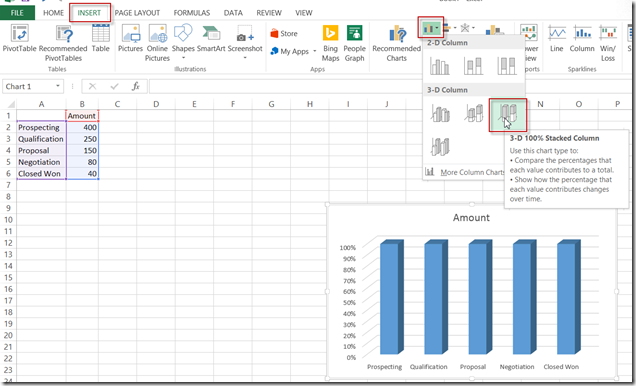Screen dimensions: 636x386
Task: Select the Prospecting column in chart
Action: pos(392,297)
